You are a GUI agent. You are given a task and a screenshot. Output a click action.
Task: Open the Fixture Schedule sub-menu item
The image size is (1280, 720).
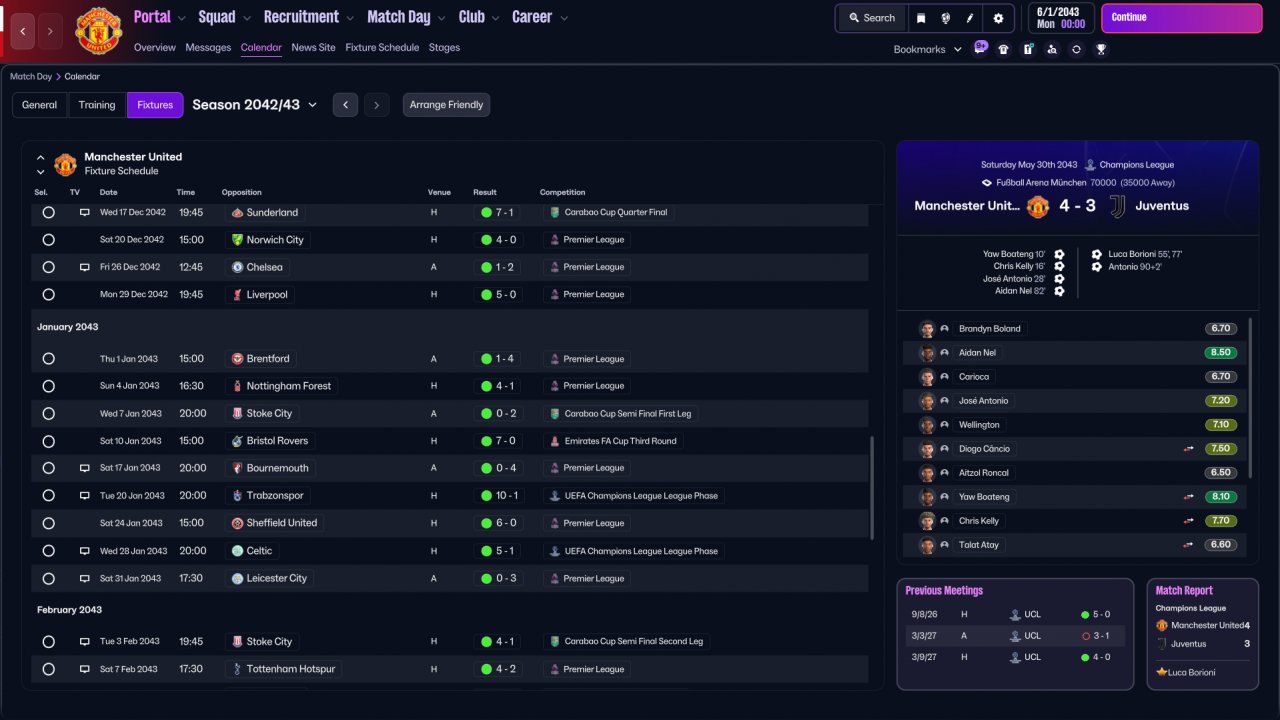point(382,48)
